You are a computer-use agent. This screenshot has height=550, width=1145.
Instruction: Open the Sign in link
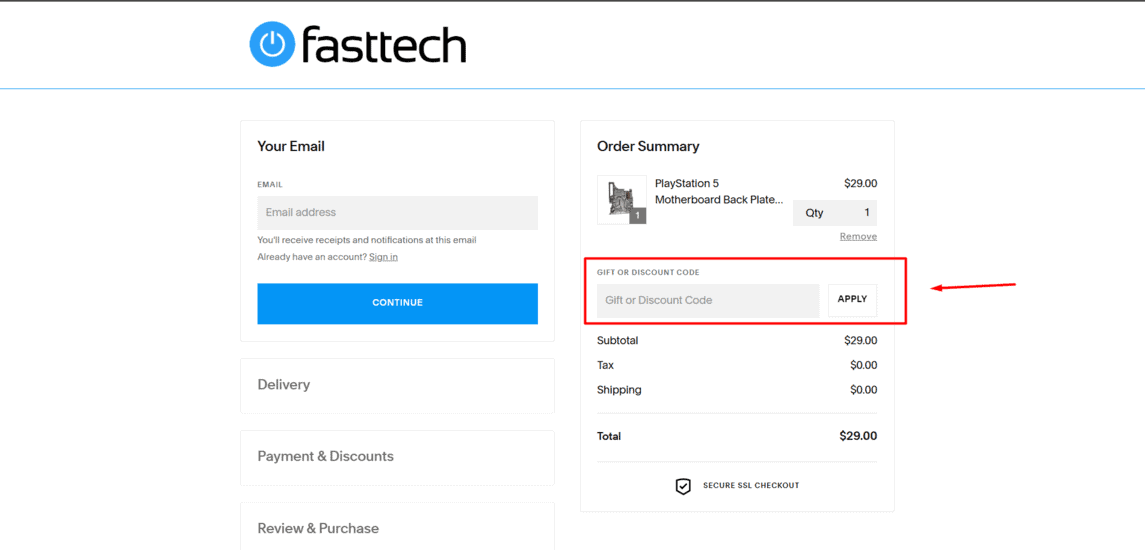coord(383,257)
